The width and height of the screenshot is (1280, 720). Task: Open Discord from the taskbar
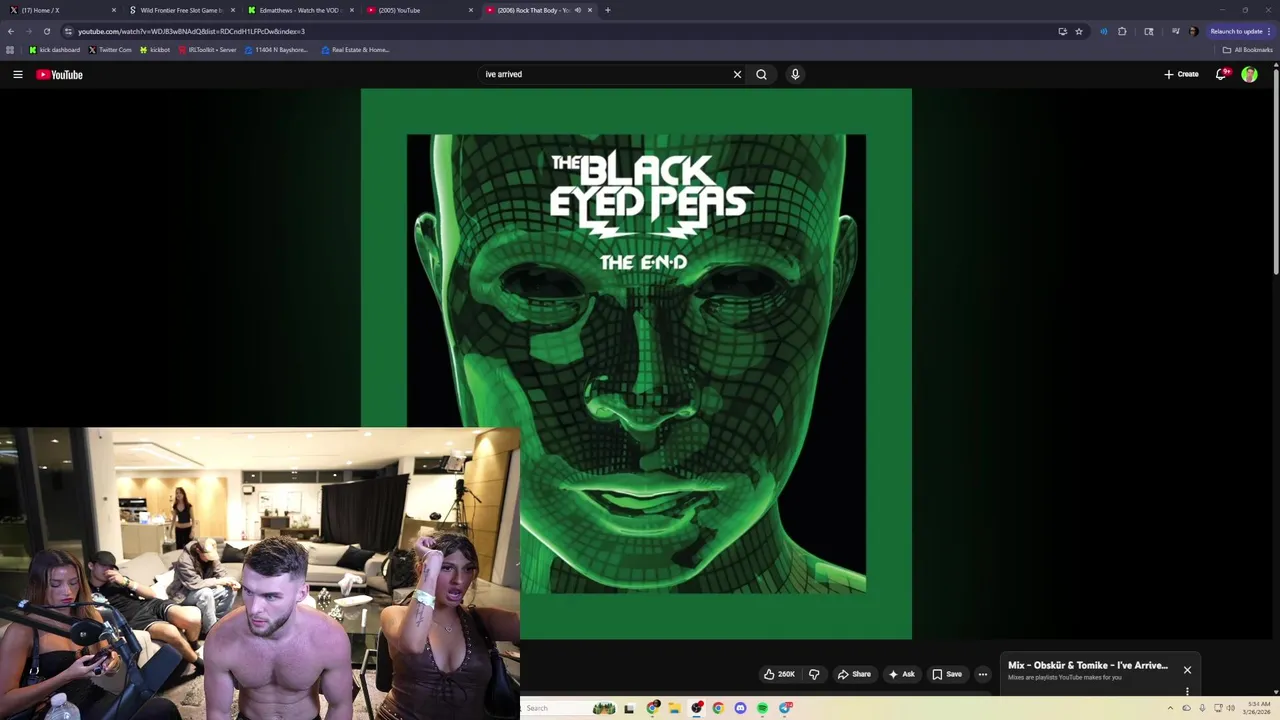740,708
